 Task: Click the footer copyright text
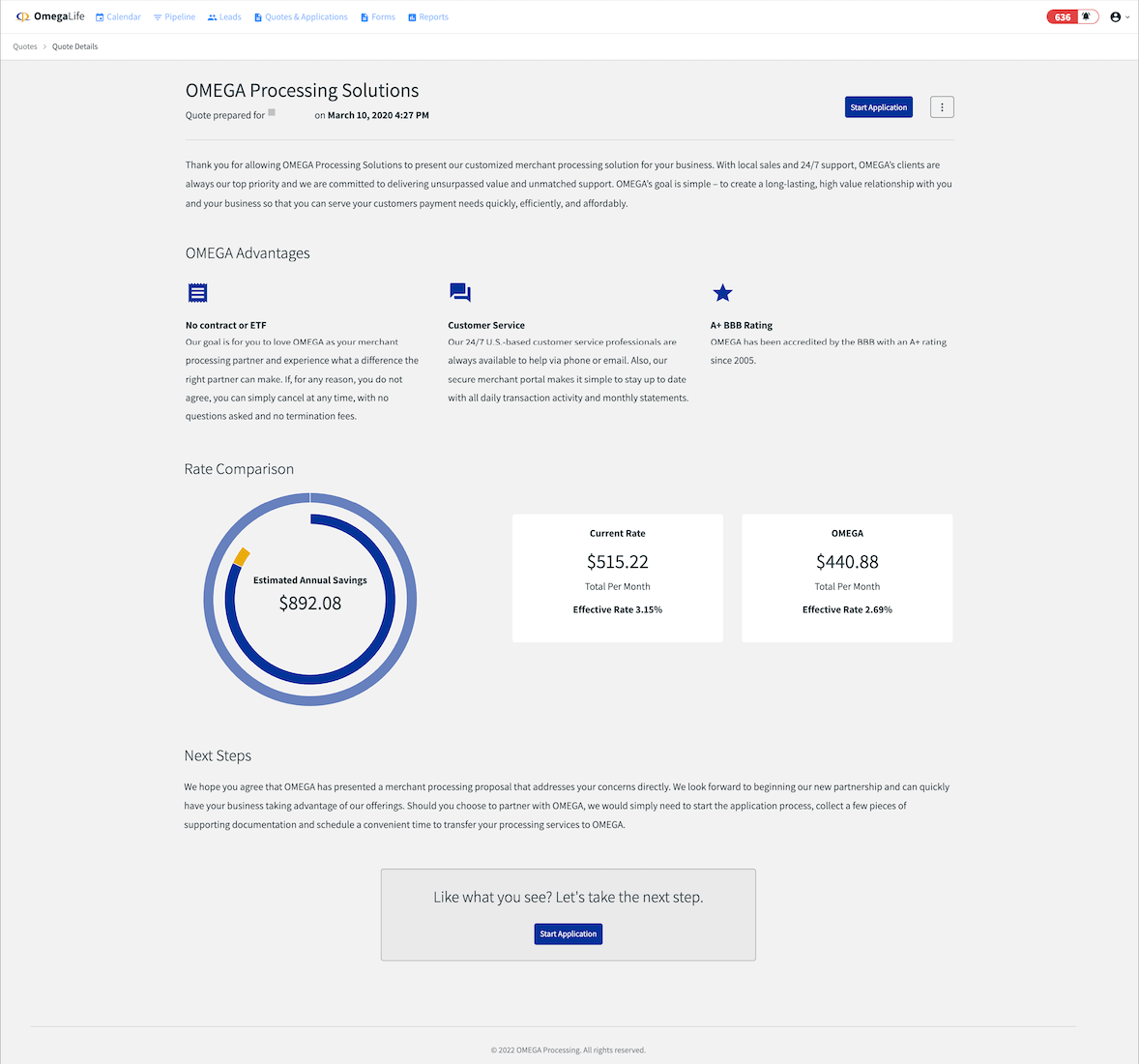[568, 1050]
